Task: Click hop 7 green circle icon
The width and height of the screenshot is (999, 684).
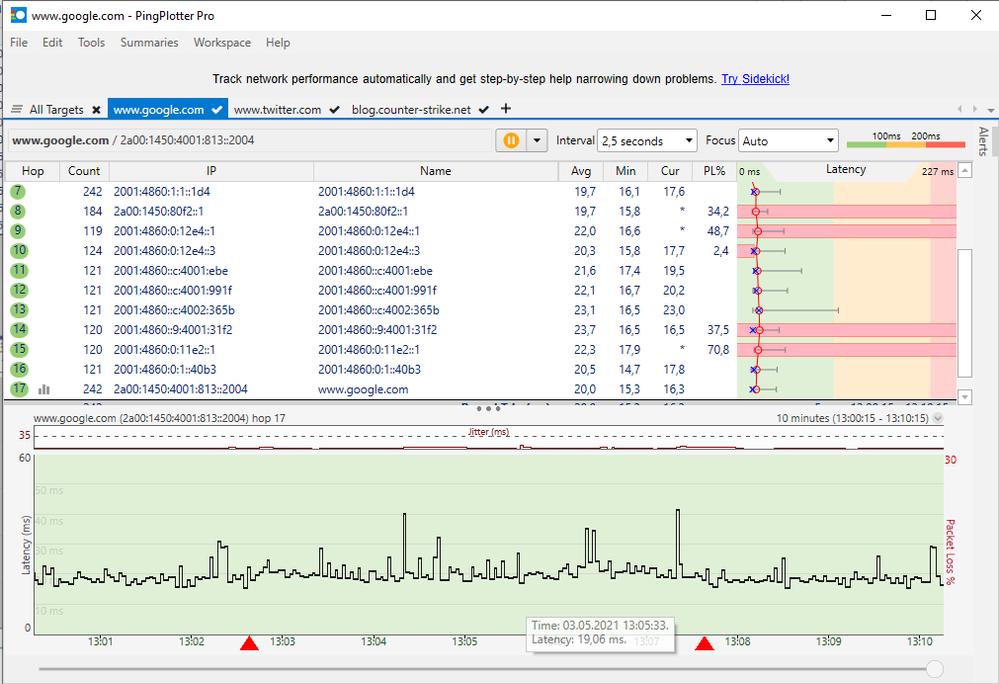Action: (x=18, y=191)
